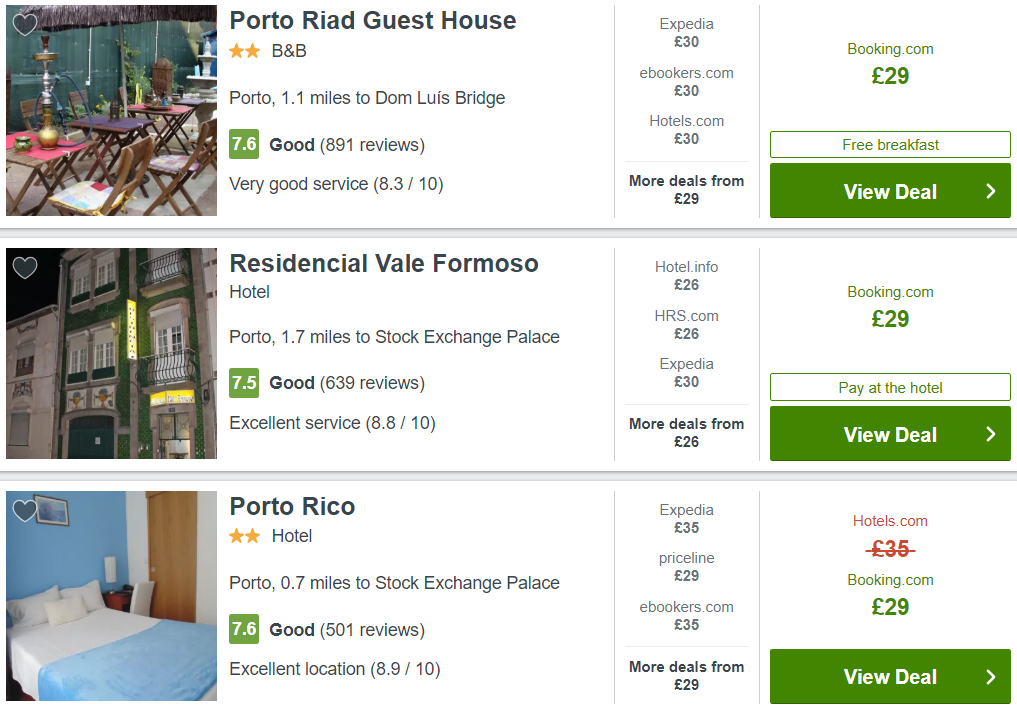
Task: Show more deals from £29 for Porto Rico
Action: [686, 676]
